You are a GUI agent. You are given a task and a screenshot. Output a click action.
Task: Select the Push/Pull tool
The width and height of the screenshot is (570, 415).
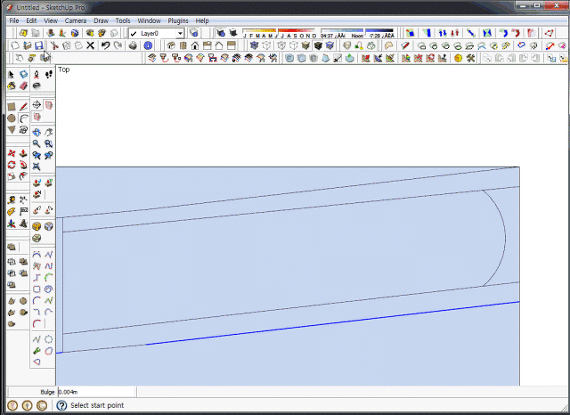coord(23,153)
